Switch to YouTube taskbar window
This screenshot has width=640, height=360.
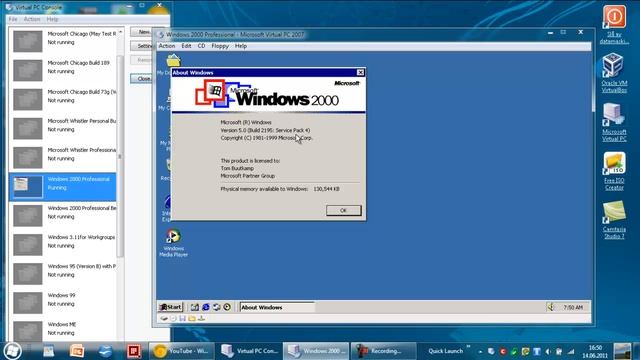(182, 351)
